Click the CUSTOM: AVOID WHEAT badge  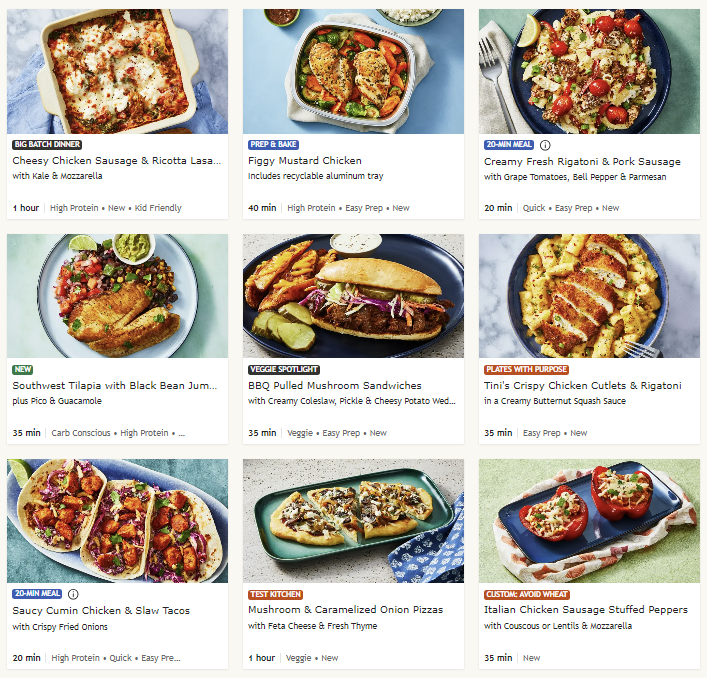point(527,595)
